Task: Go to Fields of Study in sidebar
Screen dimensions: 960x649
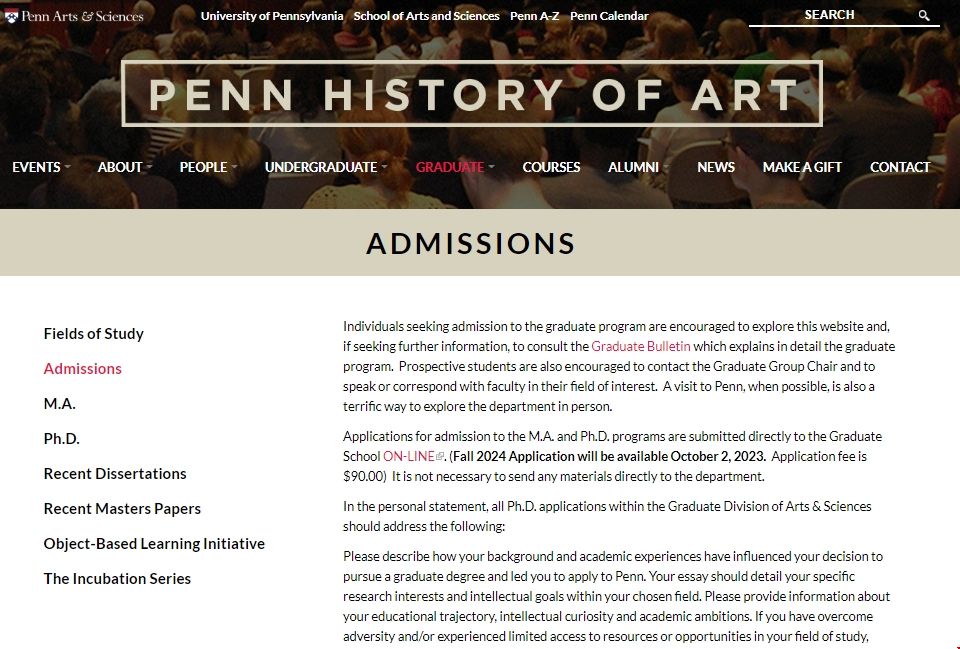Action: 94,334
